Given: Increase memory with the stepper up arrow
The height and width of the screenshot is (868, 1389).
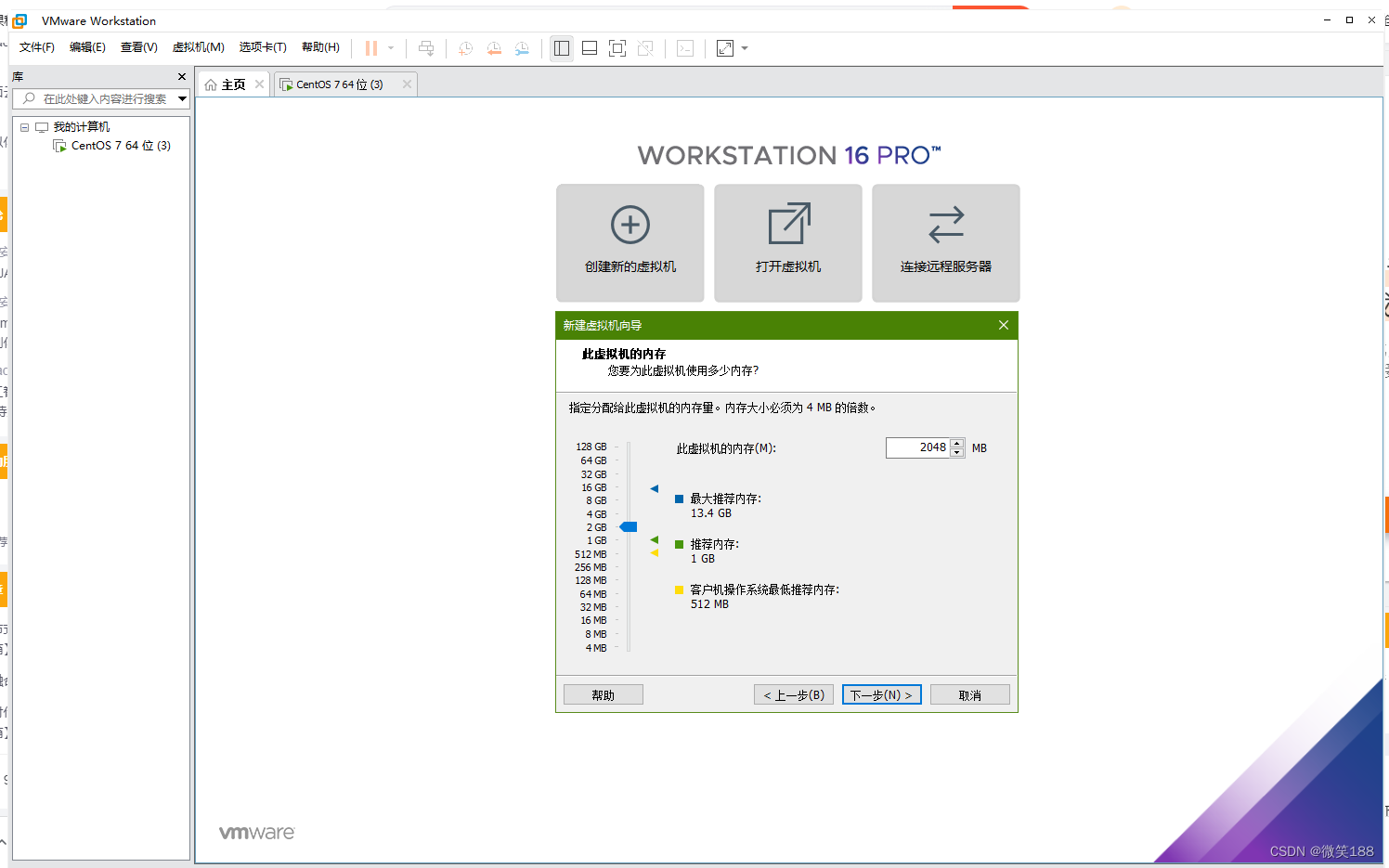Looking at the screenshot, I should [957, 443].
